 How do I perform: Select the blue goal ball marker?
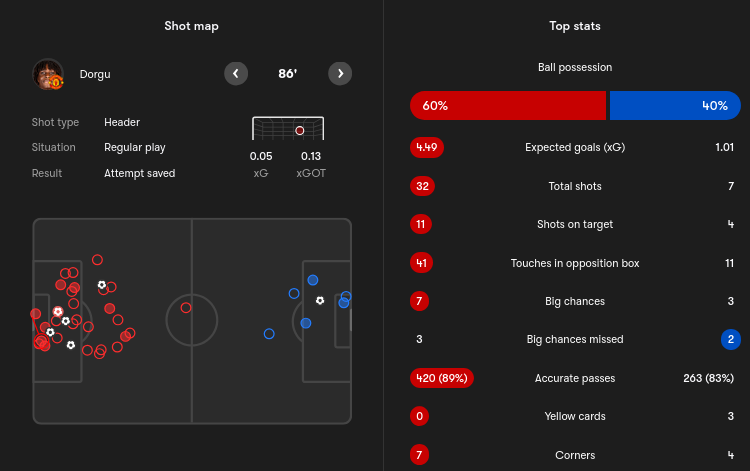point(320,300)
